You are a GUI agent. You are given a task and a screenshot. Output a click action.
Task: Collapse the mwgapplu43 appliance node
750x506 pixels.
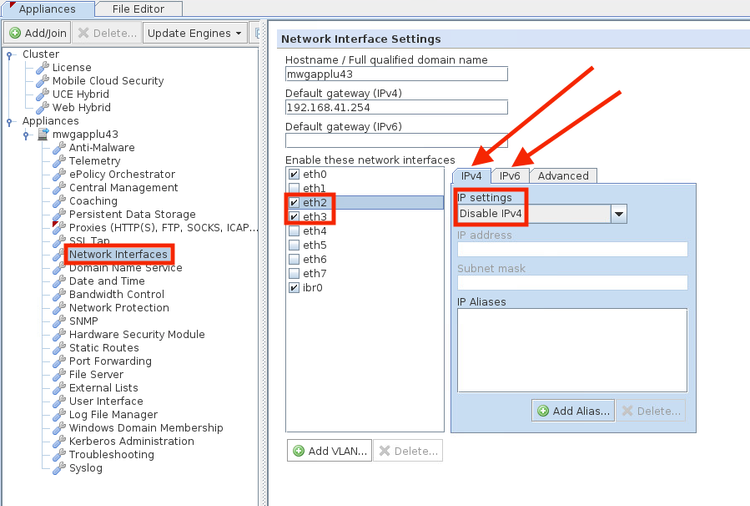26,135
